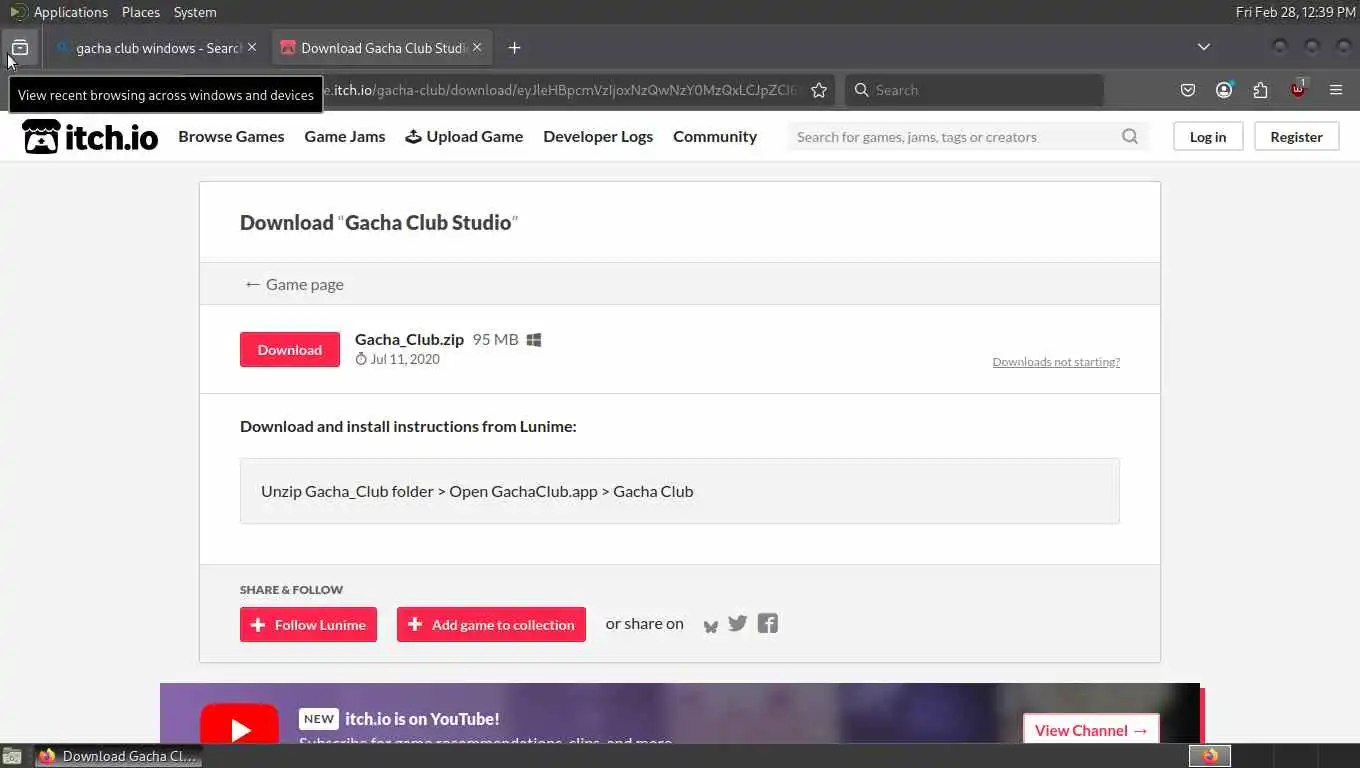Viewport: 1360px width, 768px height.
Task: Click the Firefox Search box
Action: (x=974, y=90)
